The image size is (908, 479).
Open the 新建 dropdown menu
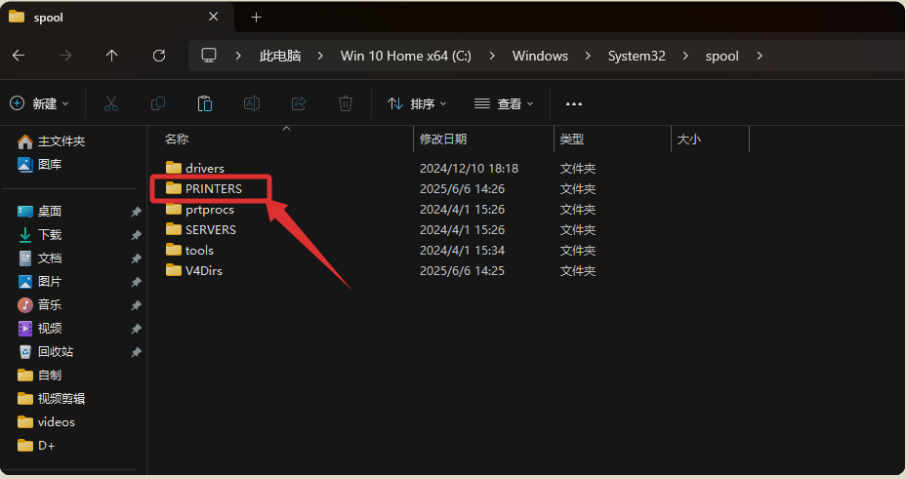(40, 104)
